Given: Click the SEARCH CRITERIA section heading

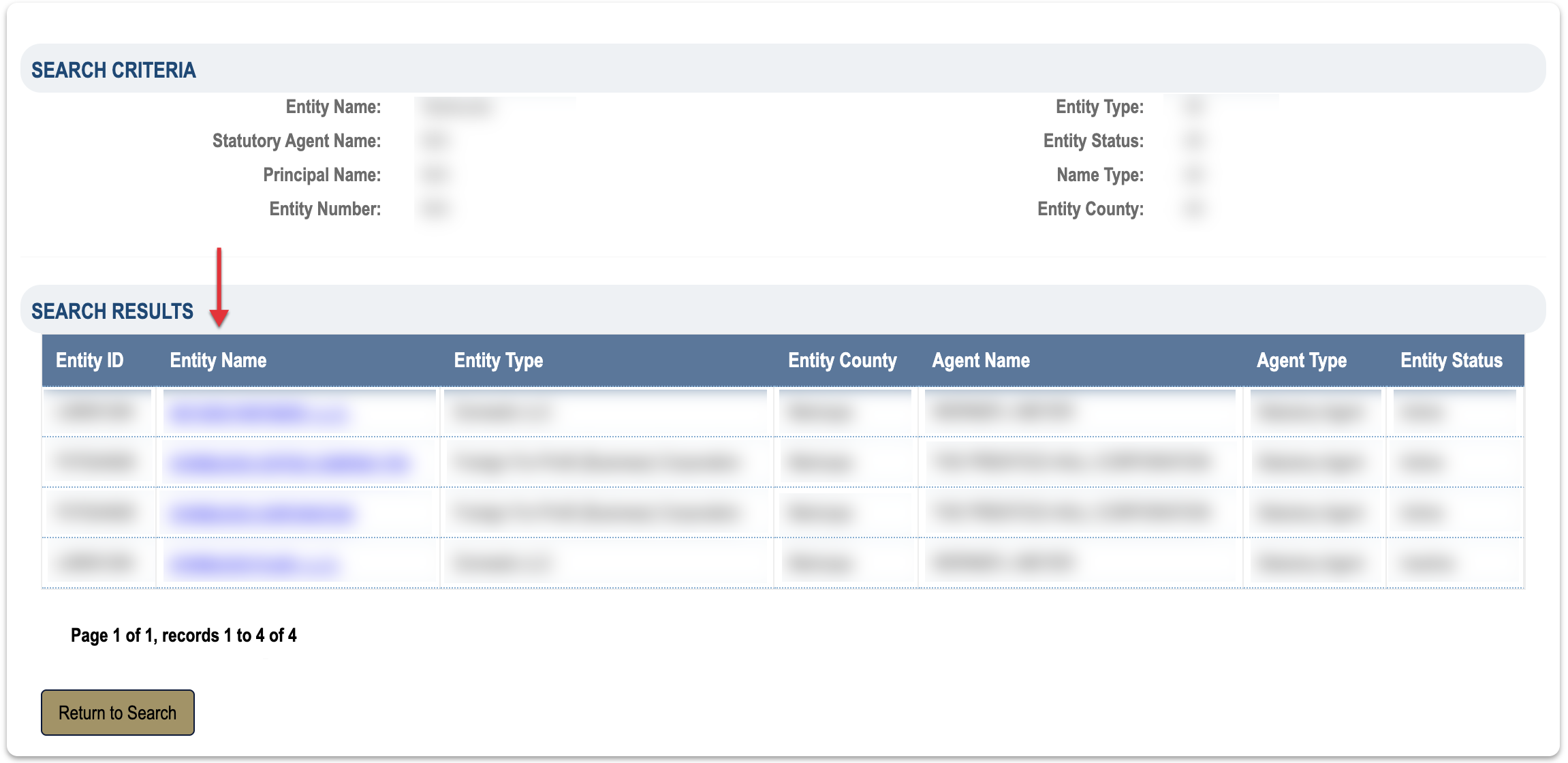Looking at the screenshot, I should pos(114,70).
